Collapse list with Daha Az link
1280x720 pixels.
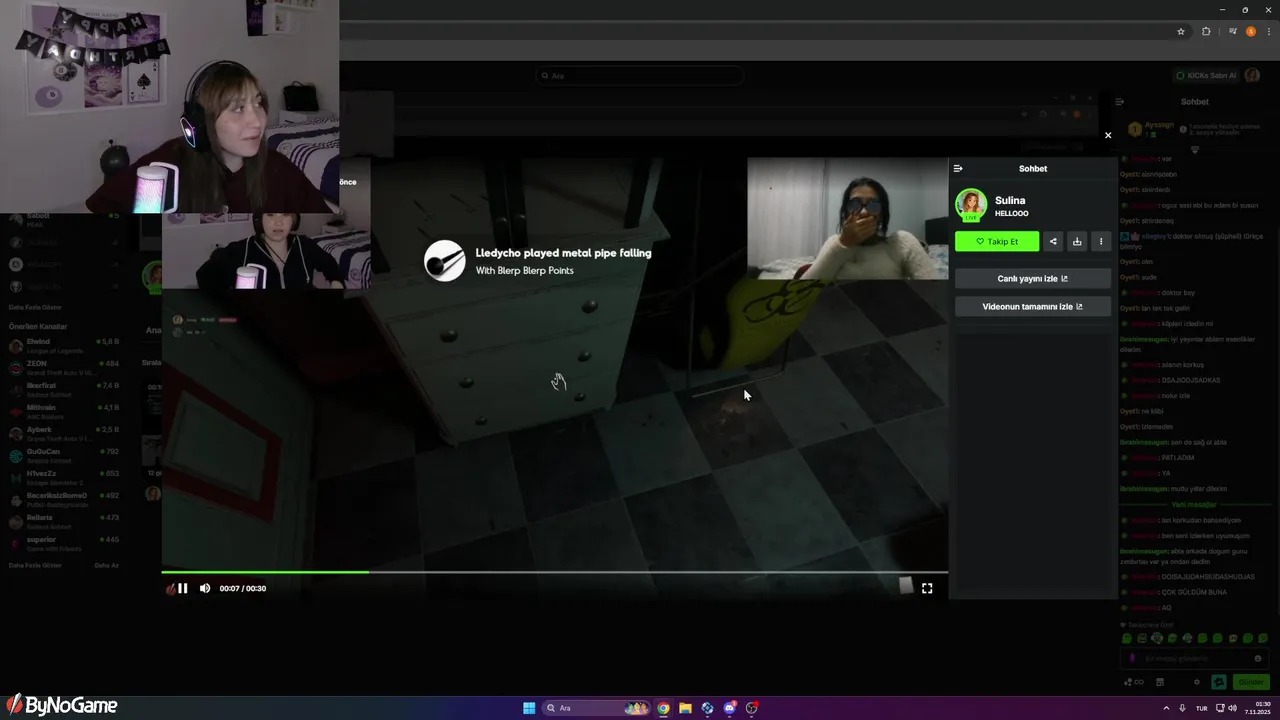[106, 565]
